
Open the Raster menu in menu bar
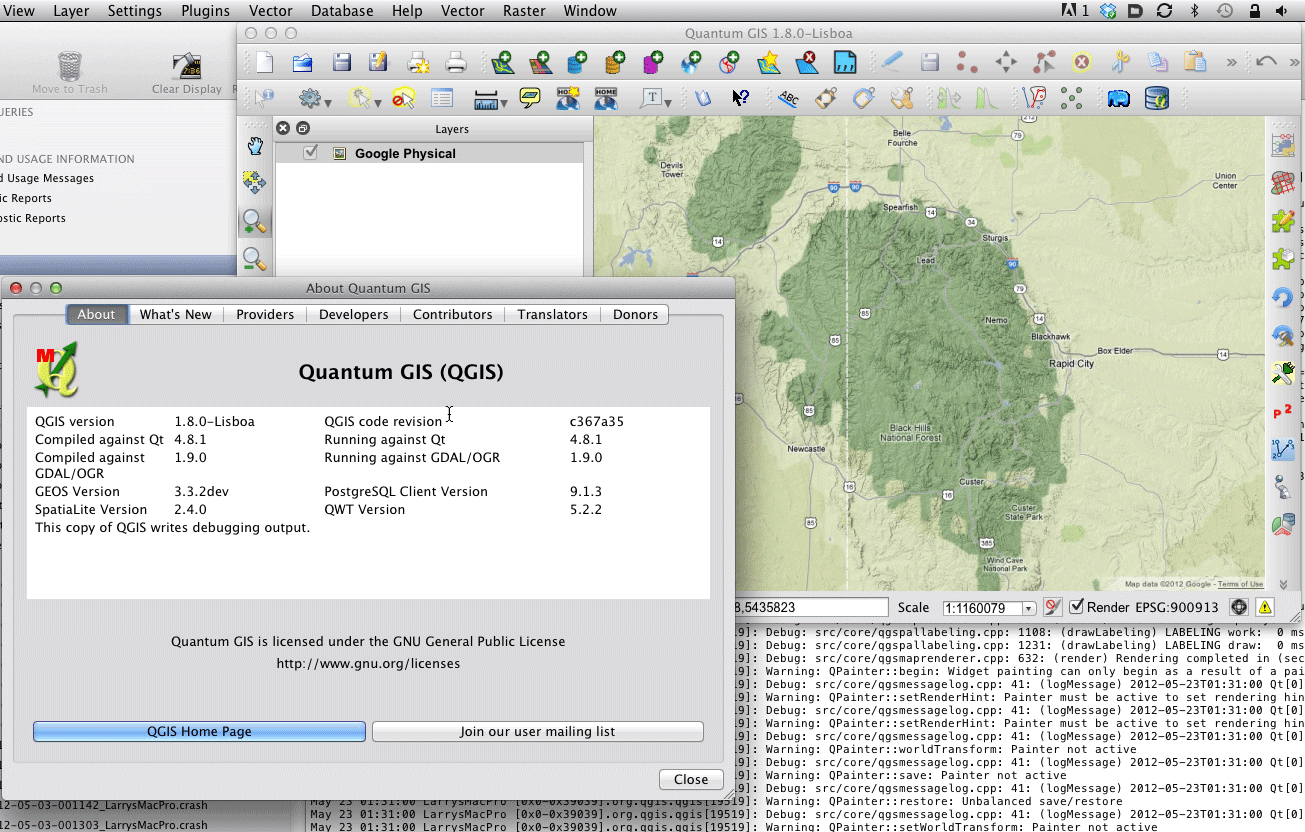(524, 11)
